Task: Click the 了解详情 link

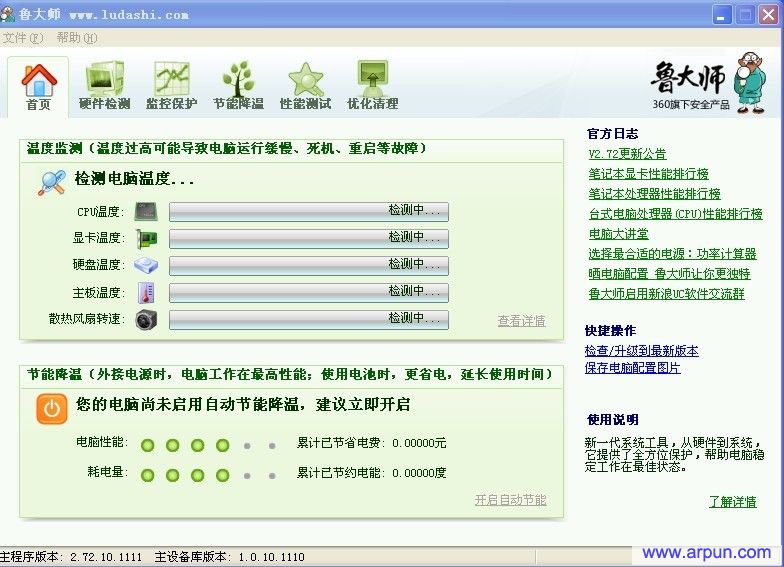Action: (732, 502)
